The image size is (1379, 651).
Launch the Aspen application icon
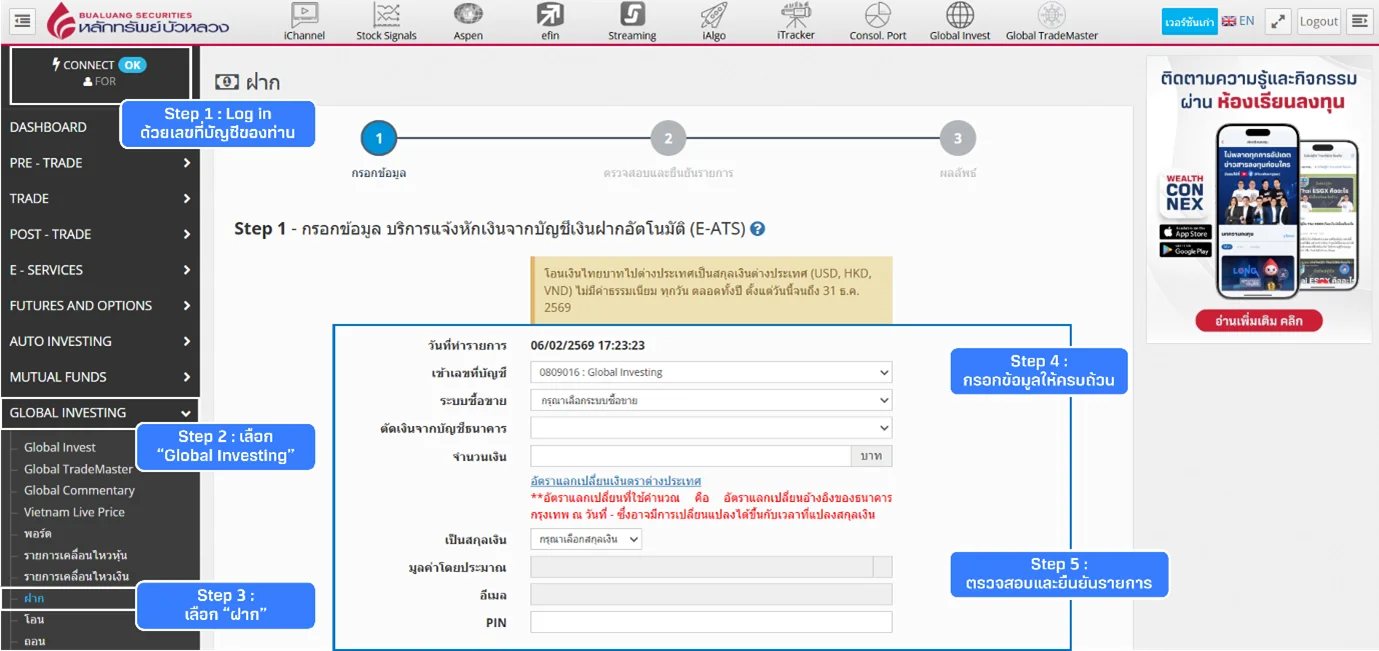coord(468,16)
